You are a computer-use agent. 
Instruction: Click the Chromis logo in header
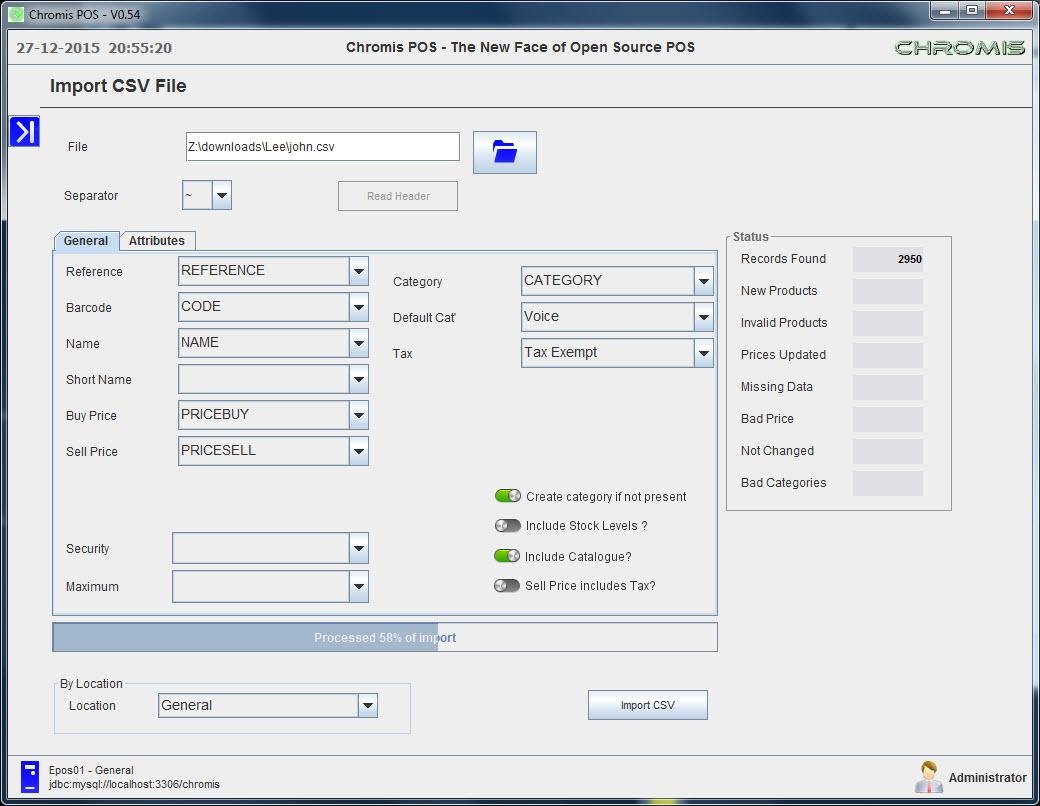pos(959,48)
